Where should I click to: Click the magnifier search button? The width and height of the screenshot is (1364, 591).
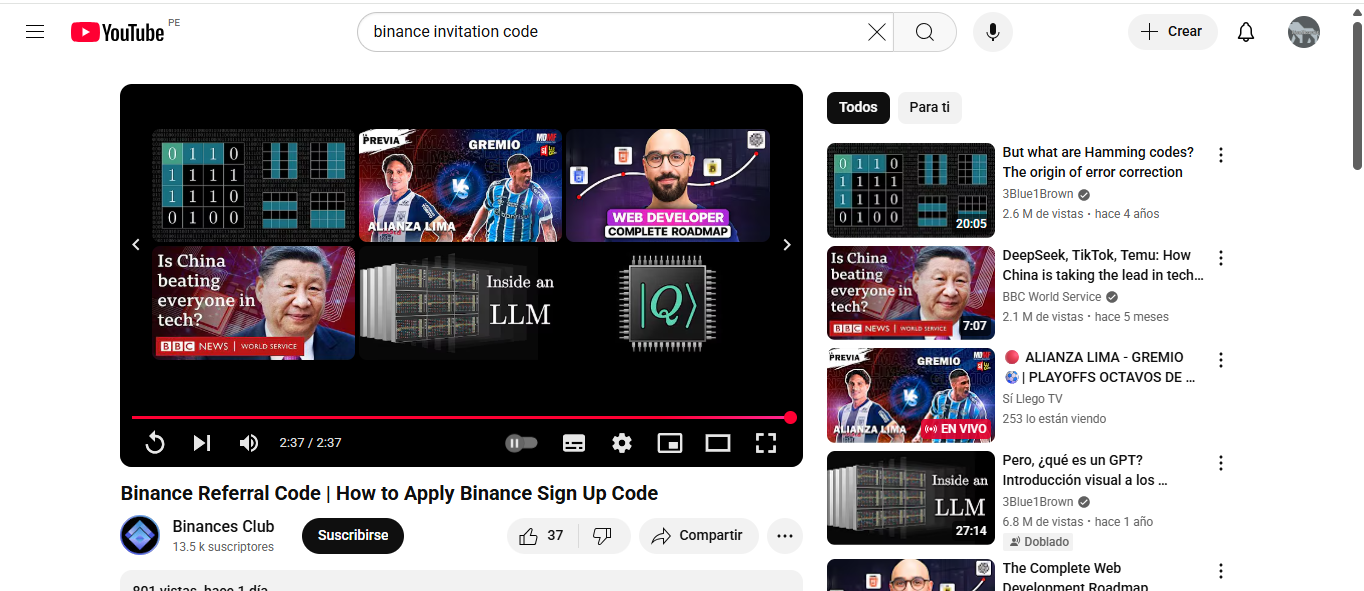(x=925, y=32)
